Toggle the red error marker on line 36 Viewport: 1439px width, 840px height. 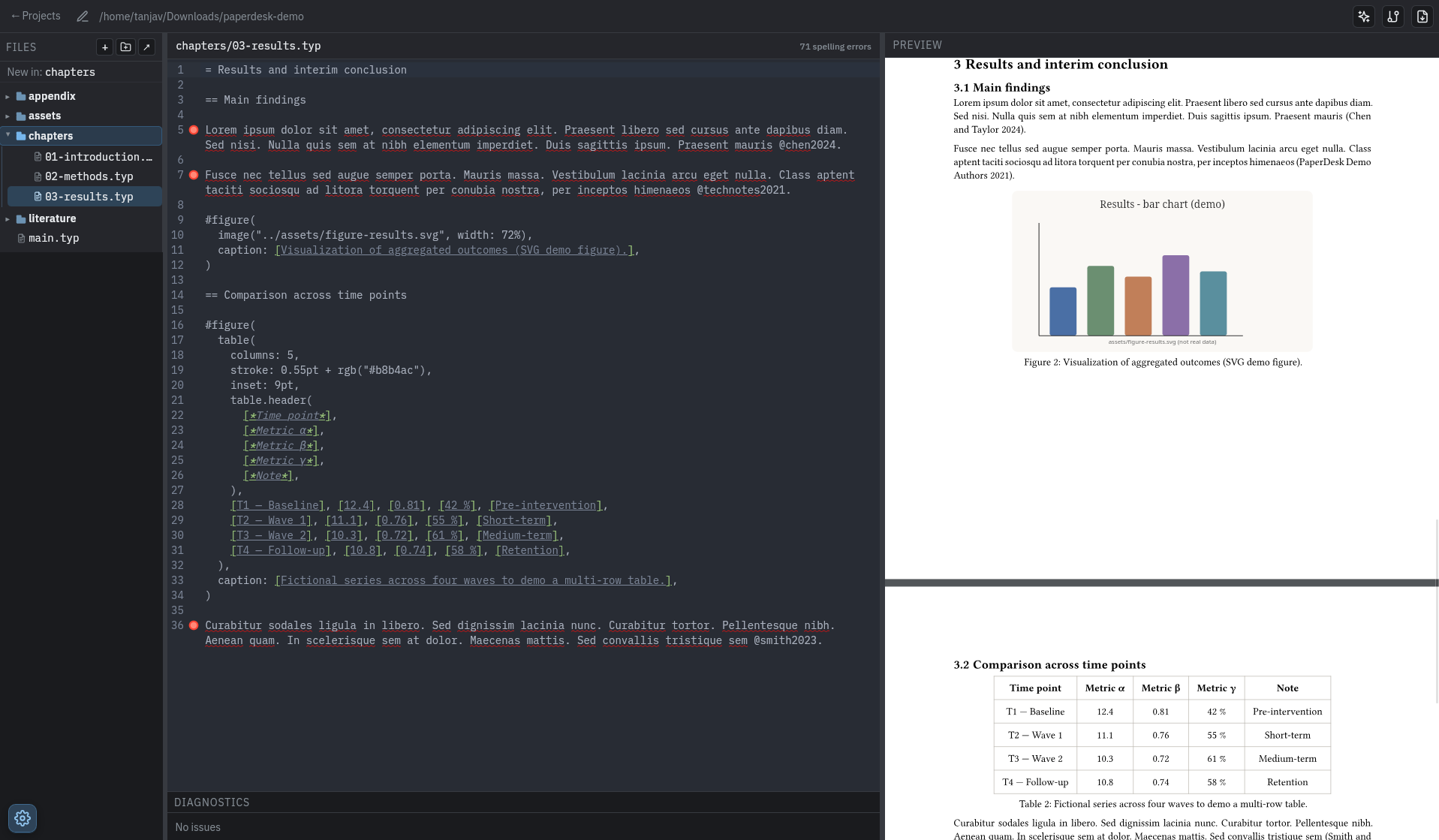pyautogui.click(x=194, y=625)
